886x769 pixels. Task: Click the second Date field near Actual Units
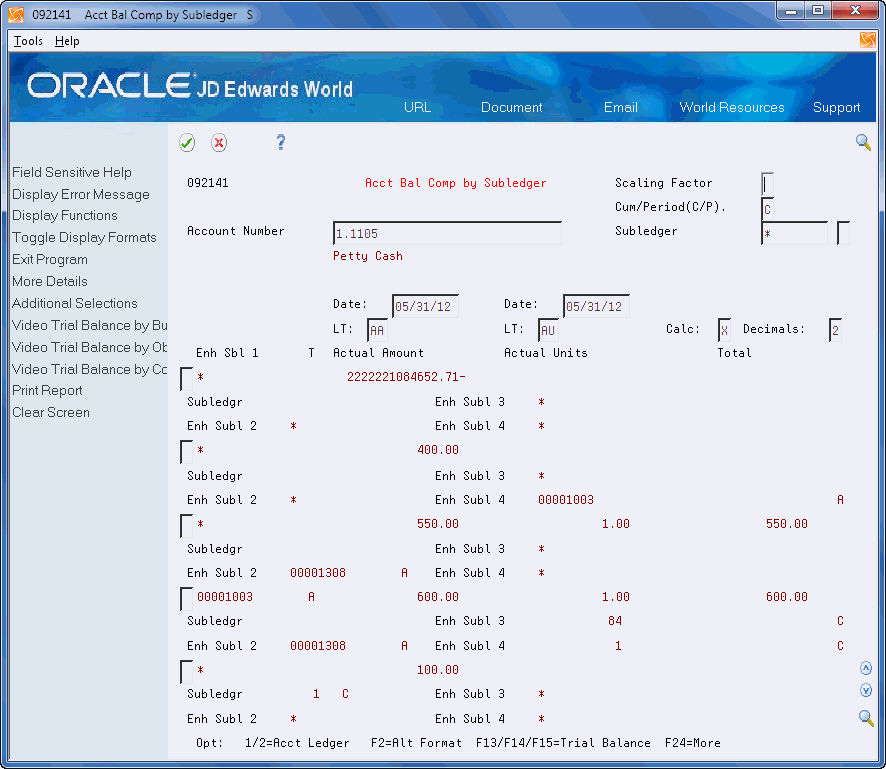point(596,306)
